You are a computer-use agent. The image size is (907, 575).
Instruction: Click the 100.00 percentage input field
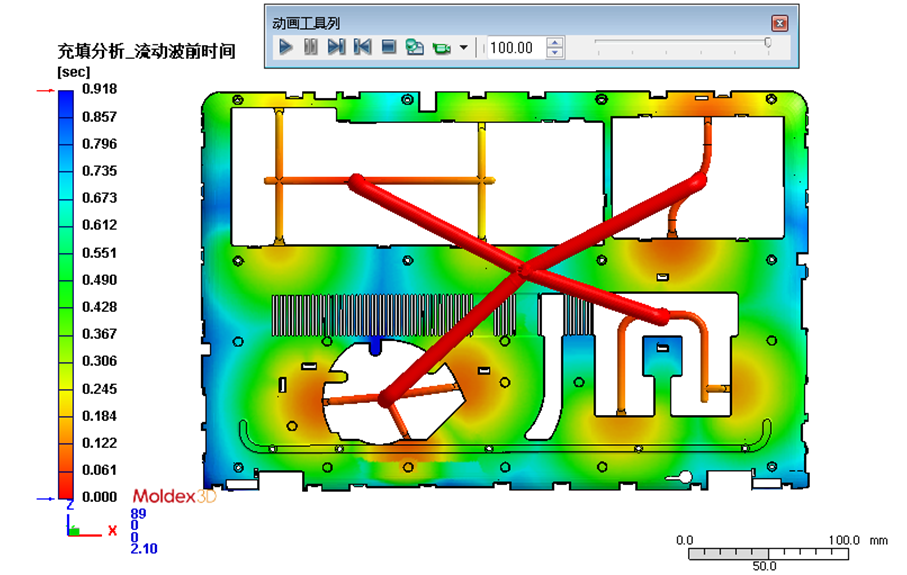[514, 47]
